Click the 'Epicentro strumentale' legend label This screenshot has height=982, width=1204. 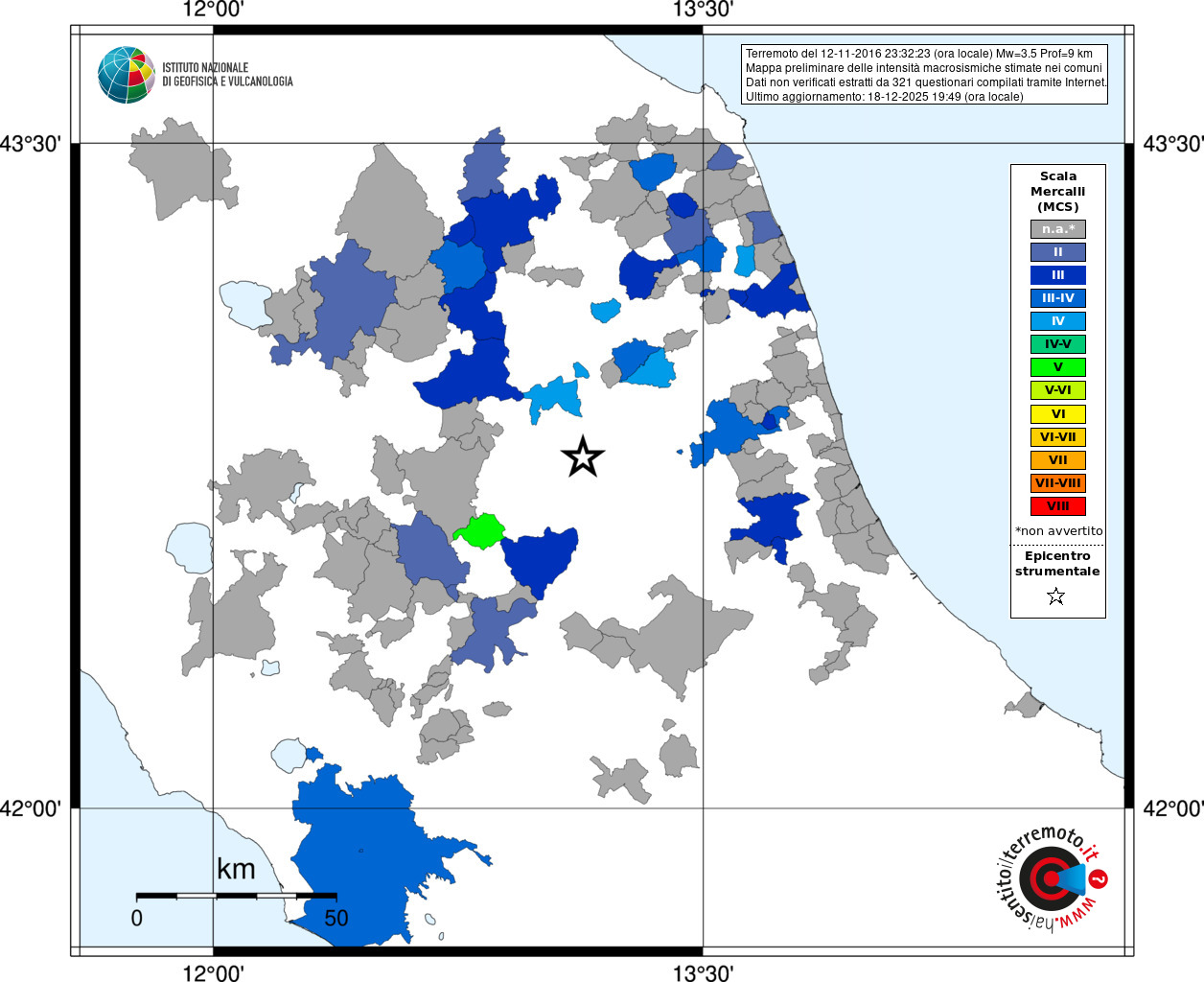[1057, 564]
